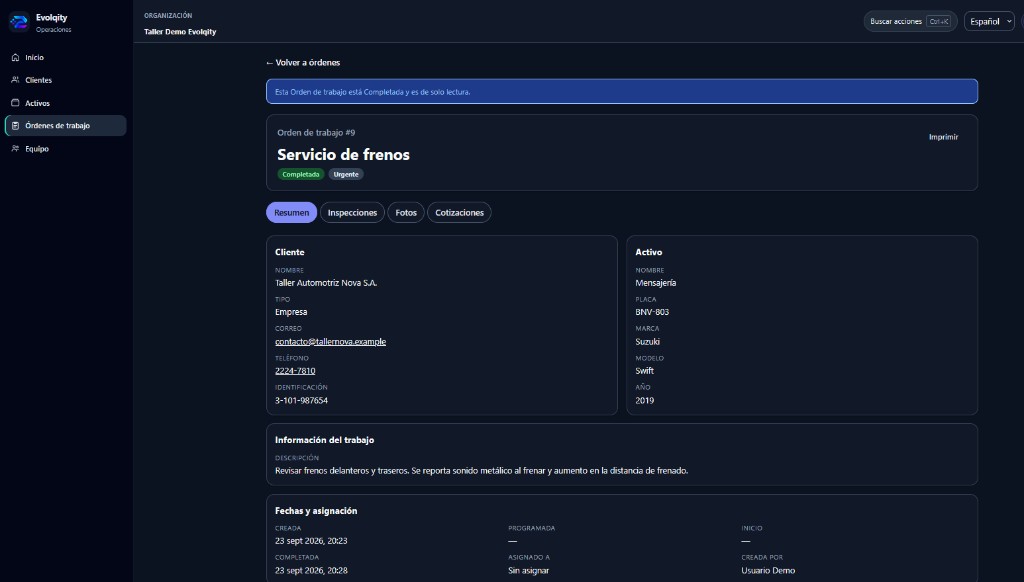Go back via Volver a órdenes

[303, 63]
